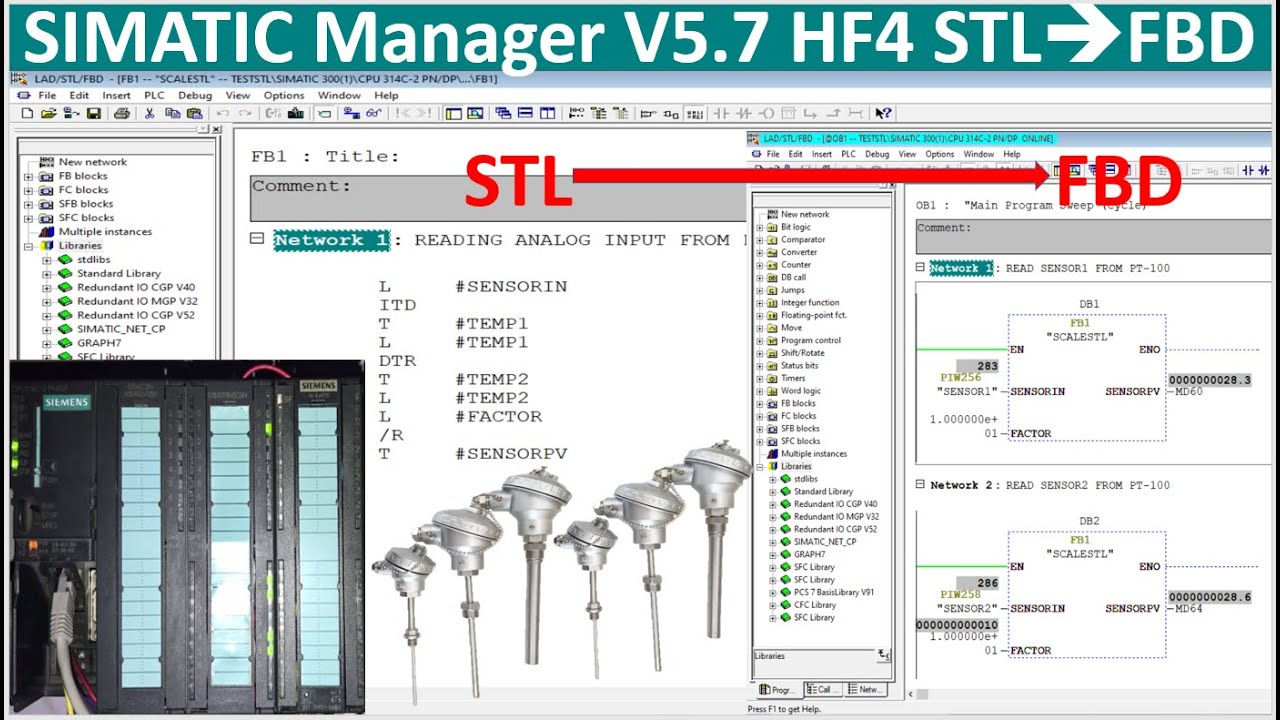This screenshot has width=1280, height=720.
Task: Open Options menu in FB1 window
Action: (284, 96)
